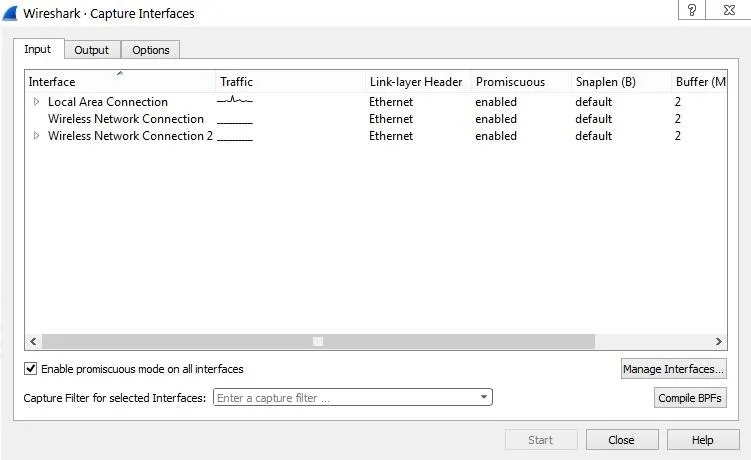Click the Promiscuous column header
The width and height of the screenshot is (751, 460).
tap(521, 81)
